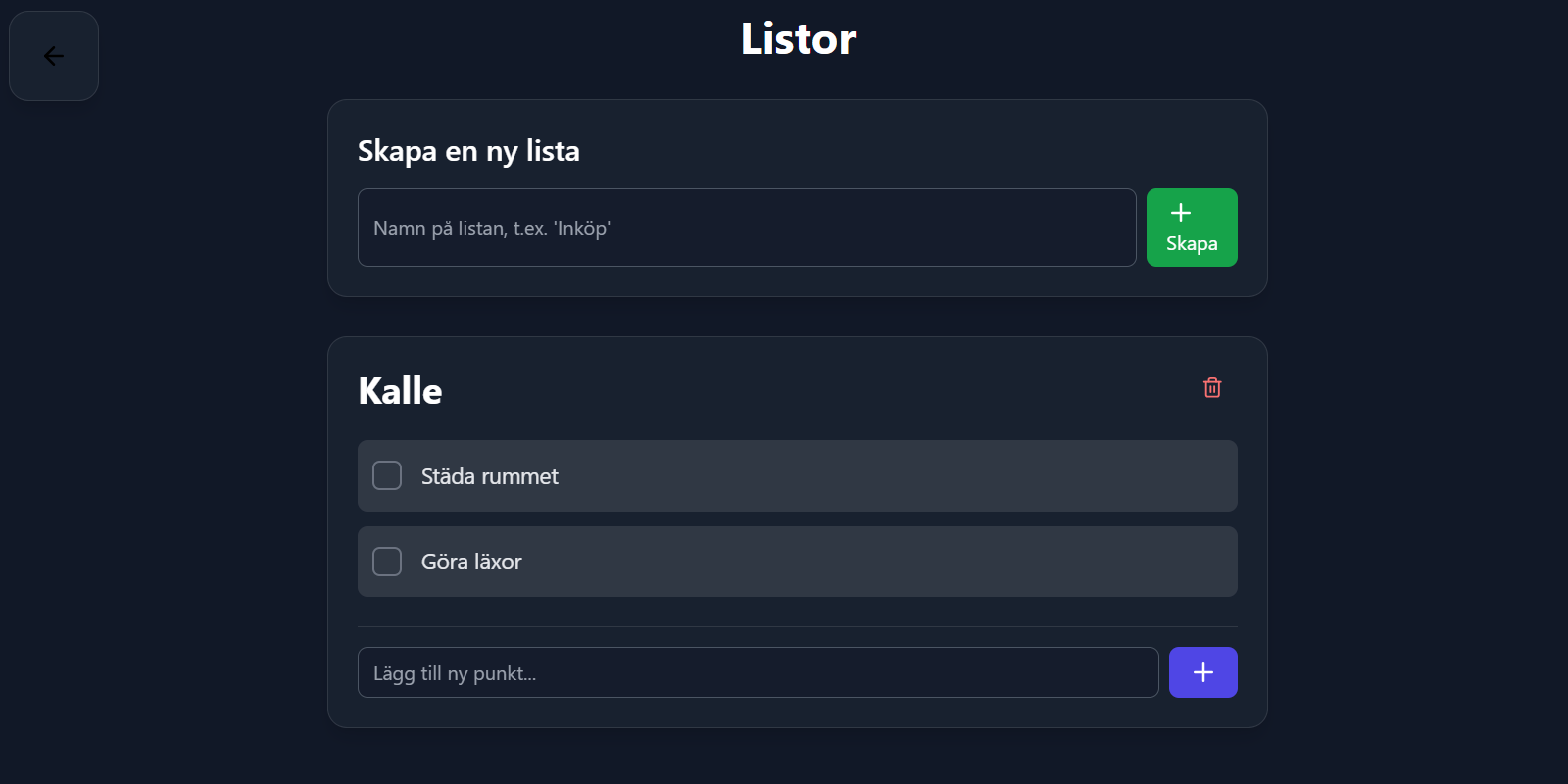
Task: Click empty area of Göra läxor row
Action: 882,563
